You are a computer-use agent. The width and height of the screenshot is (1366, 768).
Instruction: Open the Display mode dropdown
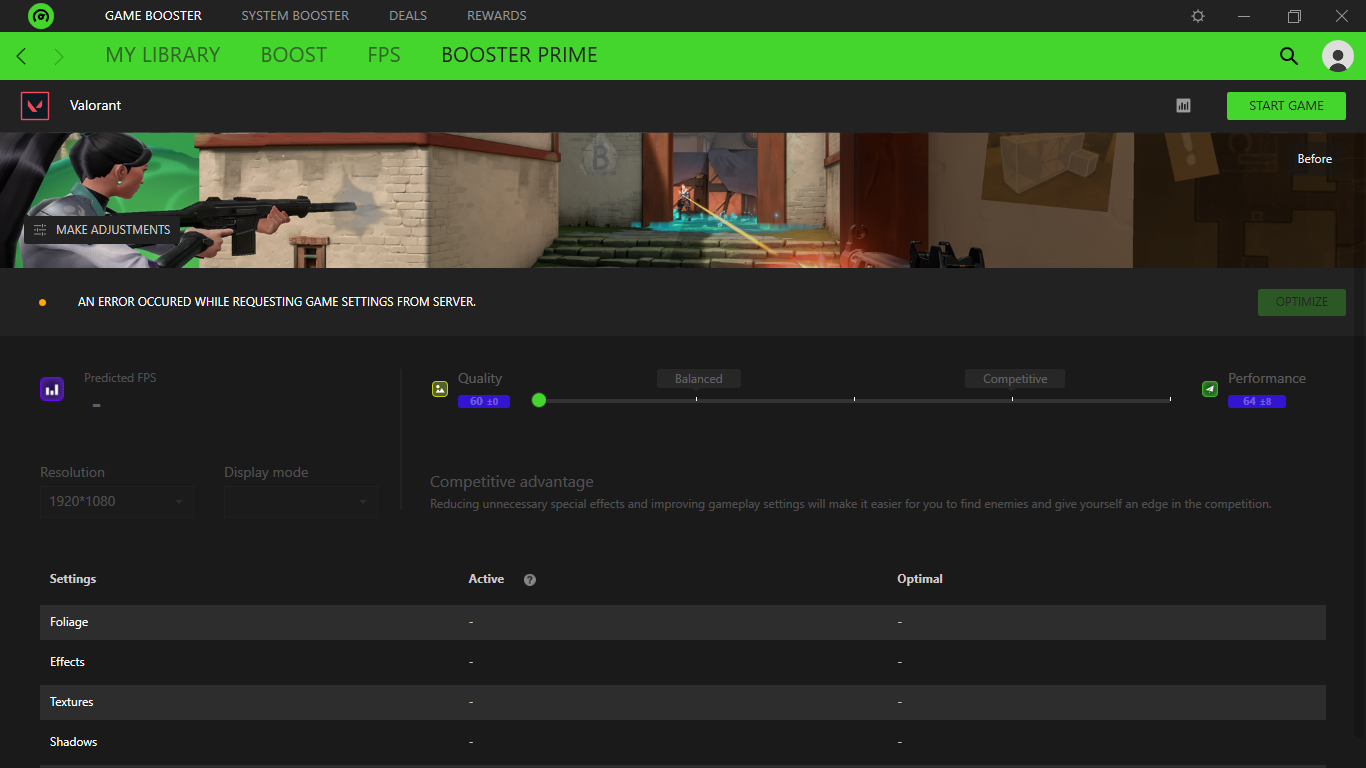click(x=301, y=501)
